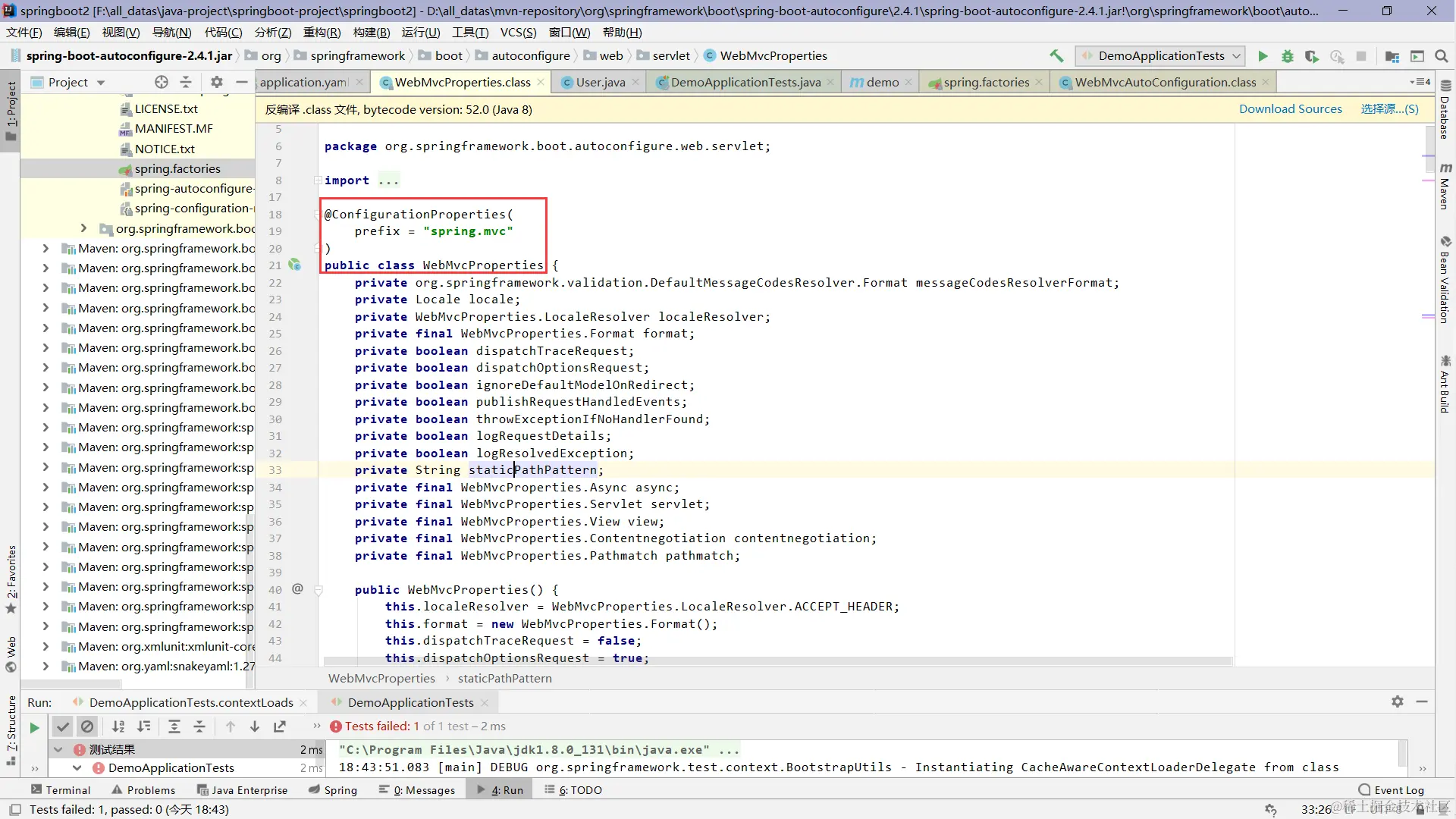Toggle show passed tests checkmark
This screenshot has width=1456, height=819.
point(63,726)
